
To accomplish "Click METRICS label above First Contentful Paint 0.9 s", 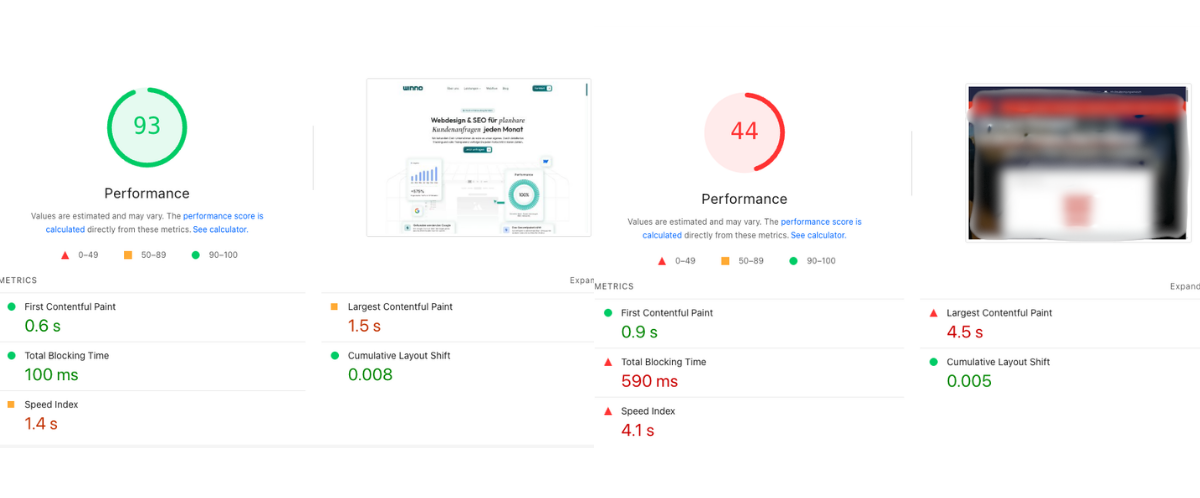I will click(x=614, y=286).
